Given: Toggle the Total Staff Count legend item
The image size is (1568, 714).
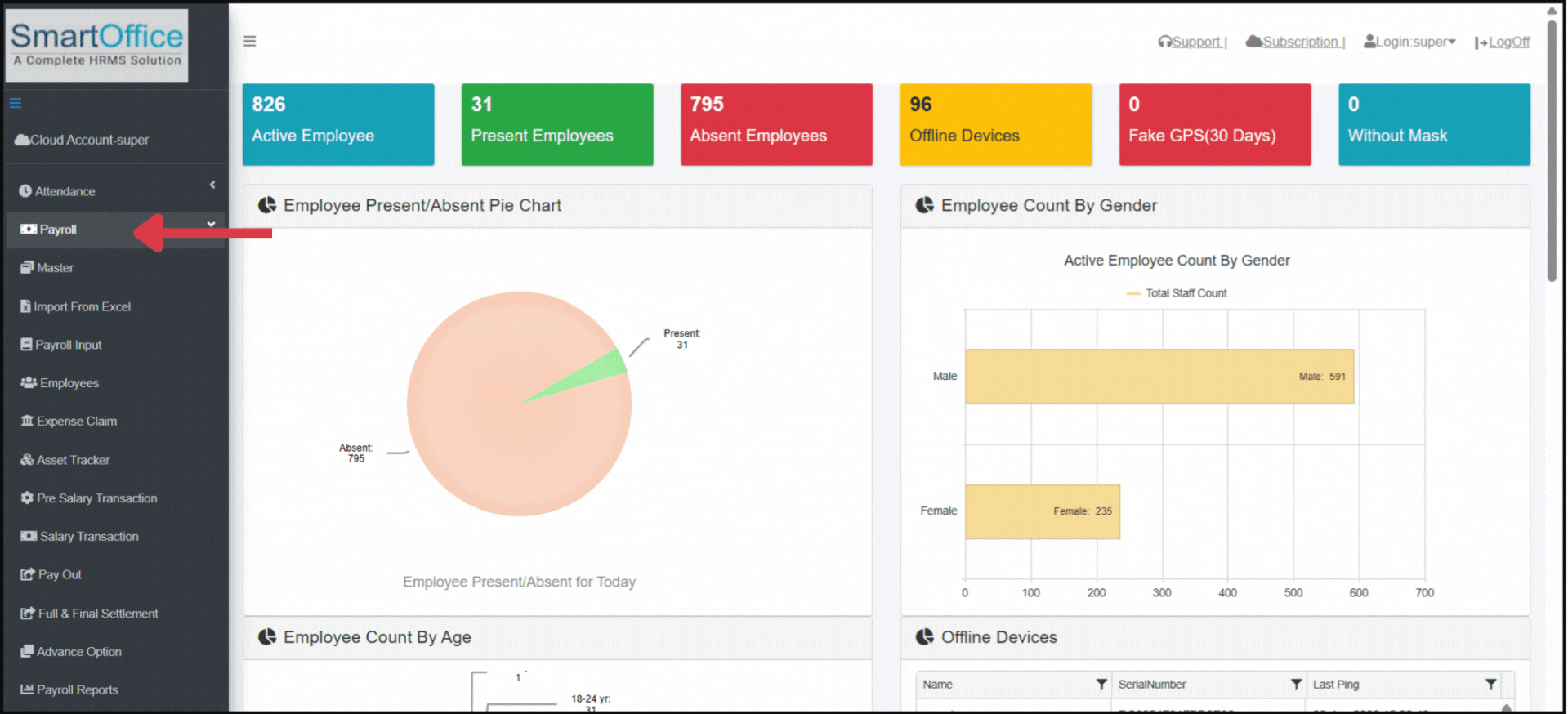Looking at the screenshot, I should 1177,293.
